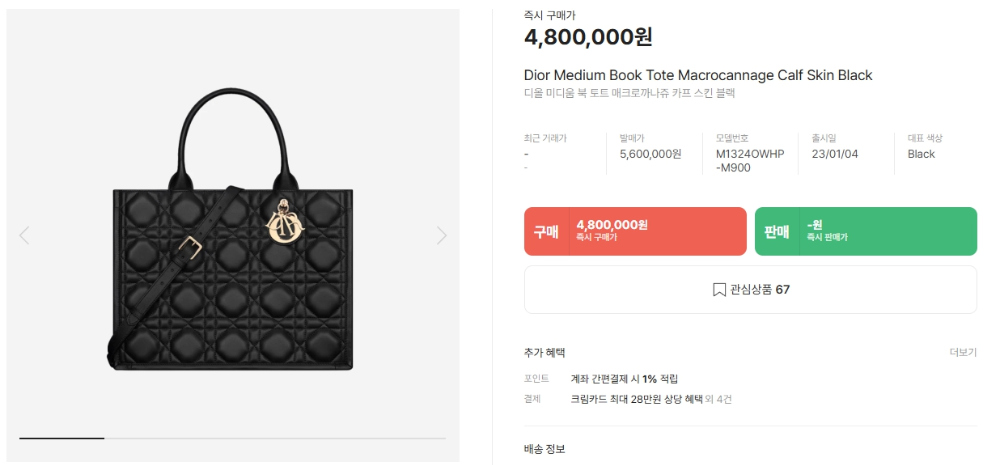Click the Dior Medium Book Tote product title
This screenshot has width=1000, height=465.
[x=698, y=75]
